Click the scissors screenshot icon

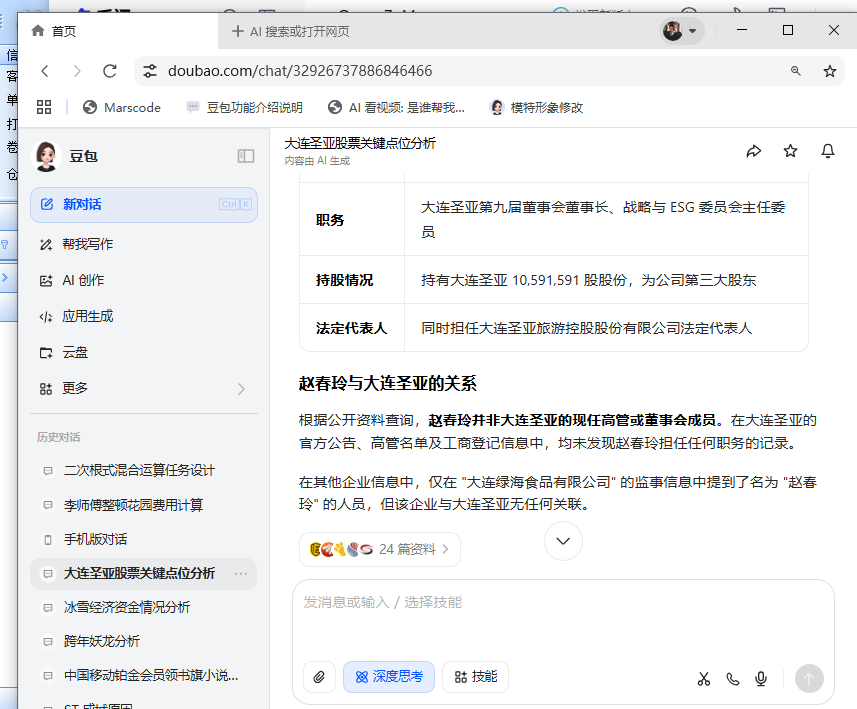(x=704, y=678)
